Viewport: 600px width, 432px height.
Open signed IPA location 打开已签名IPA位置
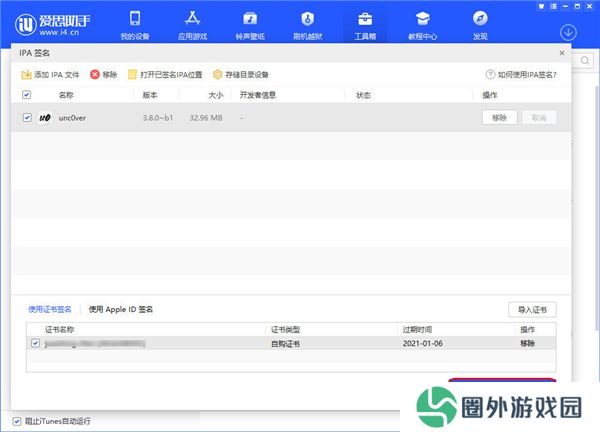[x=165, y=75]
